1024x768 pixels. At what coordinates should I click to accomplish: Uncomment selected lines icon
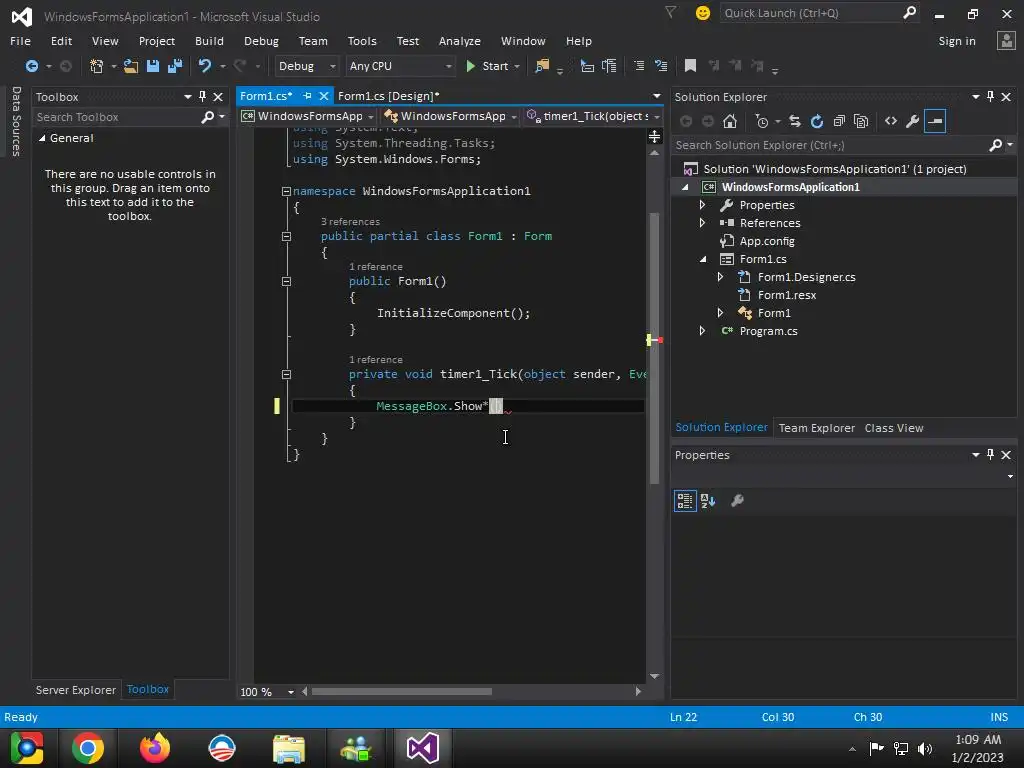point(661,66)
